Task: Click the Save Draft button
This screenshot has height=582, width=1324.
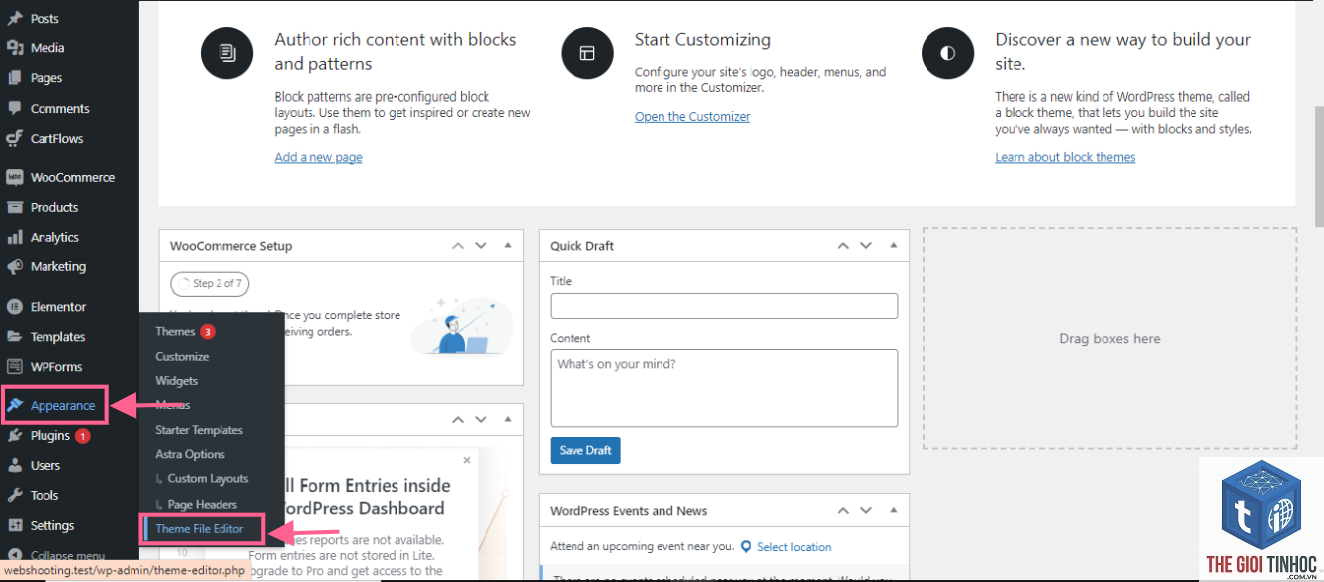Action: 585,451
